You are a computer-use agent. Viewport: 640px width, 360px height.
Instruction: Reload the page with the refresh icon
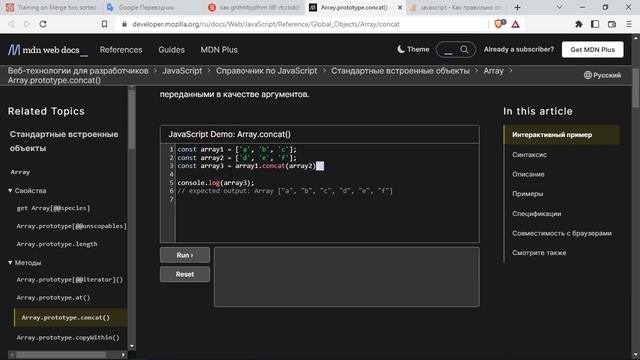(x=43, y=24)
